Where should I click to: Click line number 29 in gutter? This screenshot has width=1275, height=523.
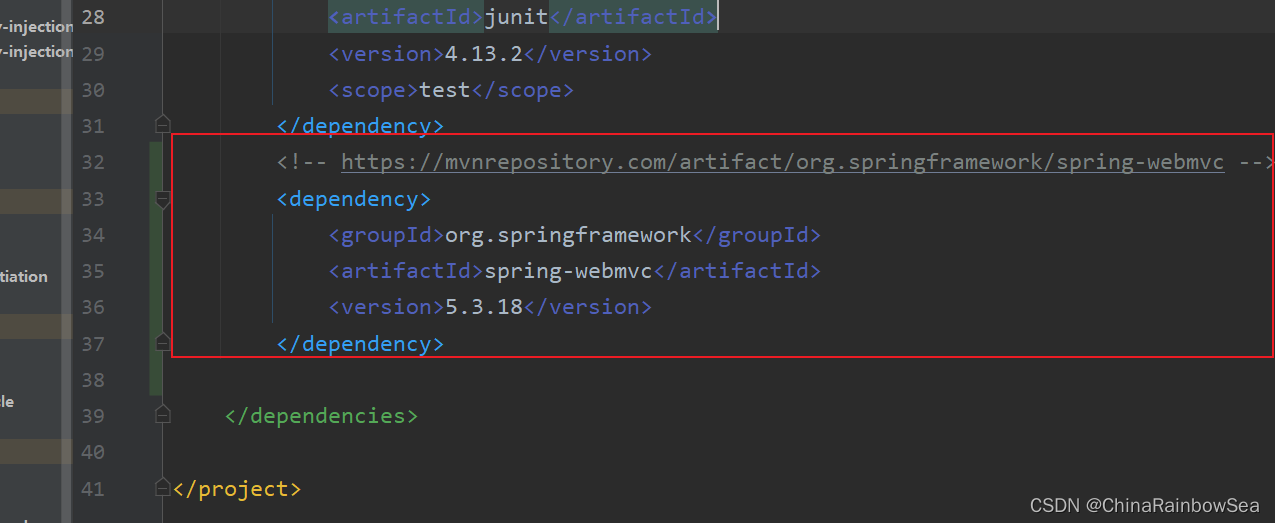pyautogui.click(x=92, y=54)
